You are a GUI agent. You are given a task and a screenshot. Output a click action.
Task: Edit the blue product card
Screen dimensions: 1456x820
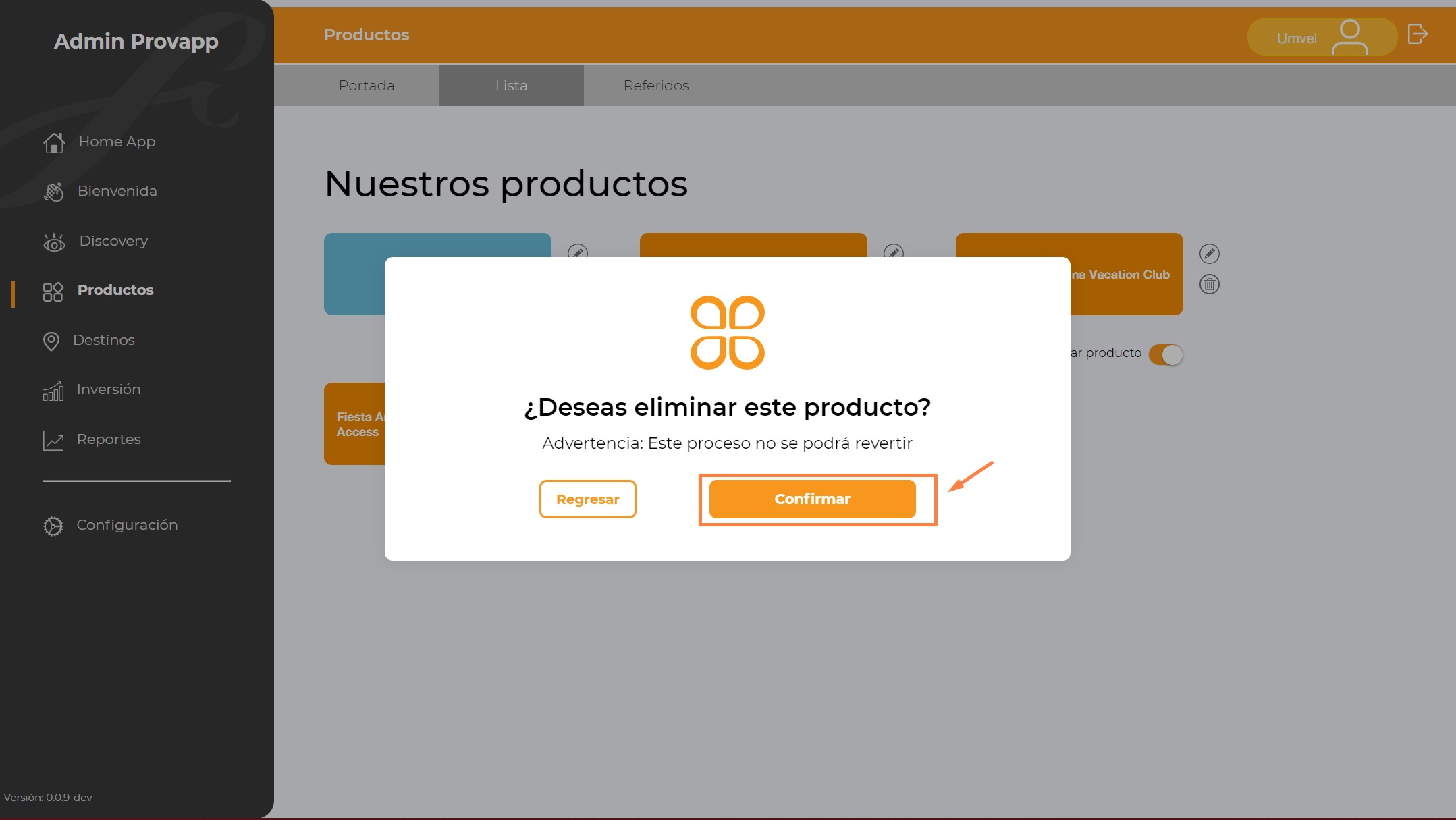click(x=577, y=252)
